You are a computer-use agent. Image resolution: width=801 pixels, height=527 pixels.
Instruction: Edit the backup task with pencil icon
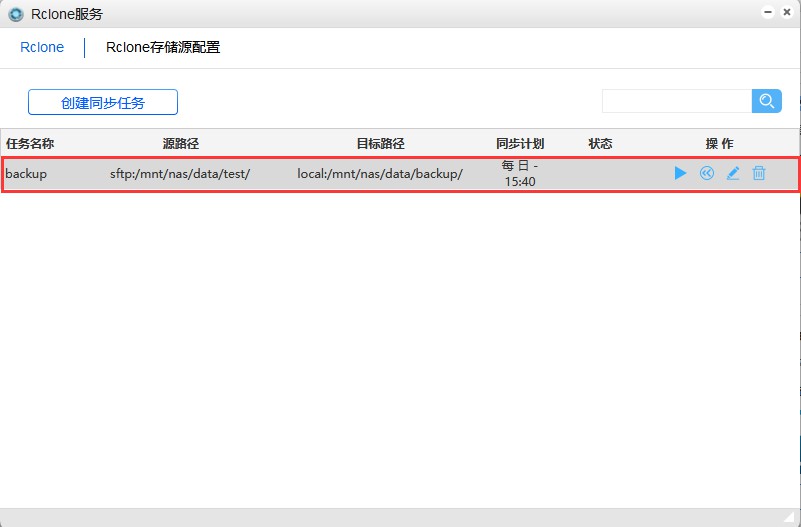click(733, 174)
